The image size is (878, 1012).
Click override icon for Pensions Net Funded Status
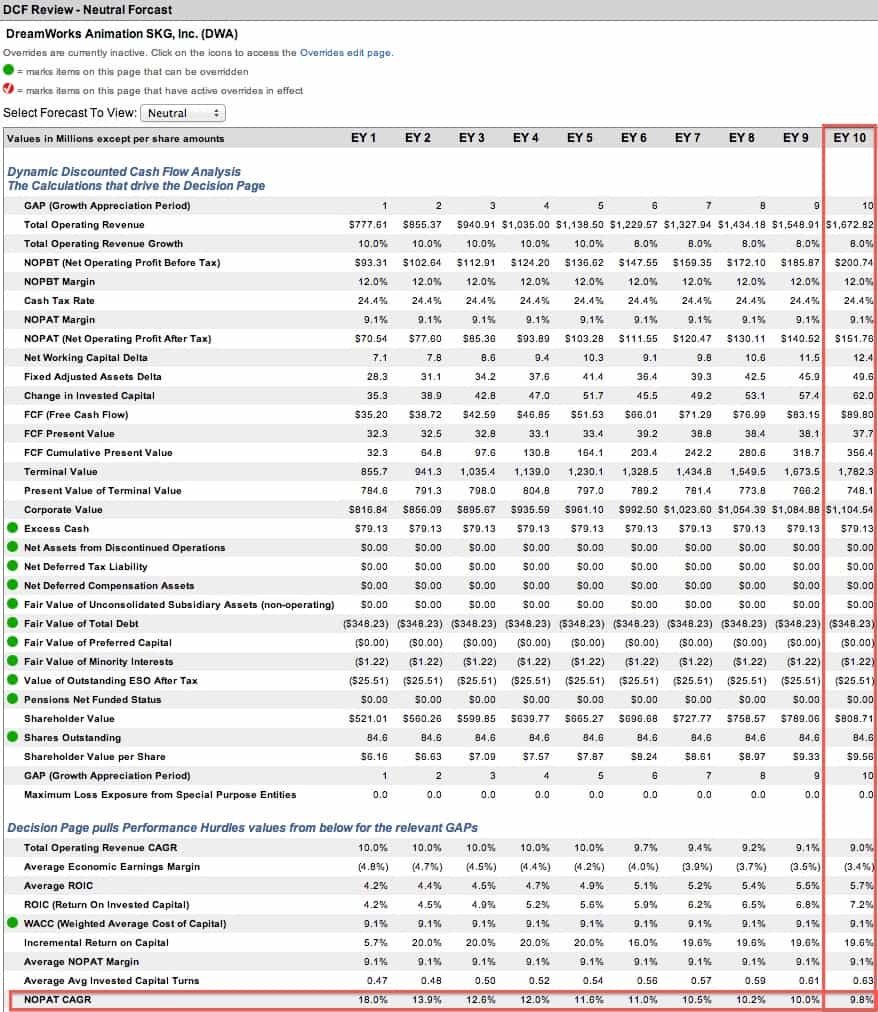12,698
